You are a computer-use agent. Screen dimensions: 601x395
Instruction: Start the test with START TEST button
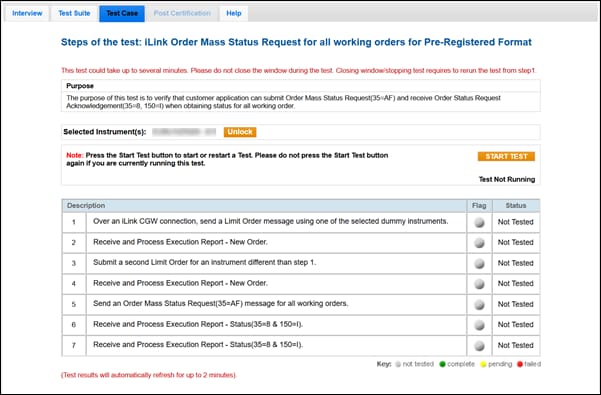click(x=506, y=156)
